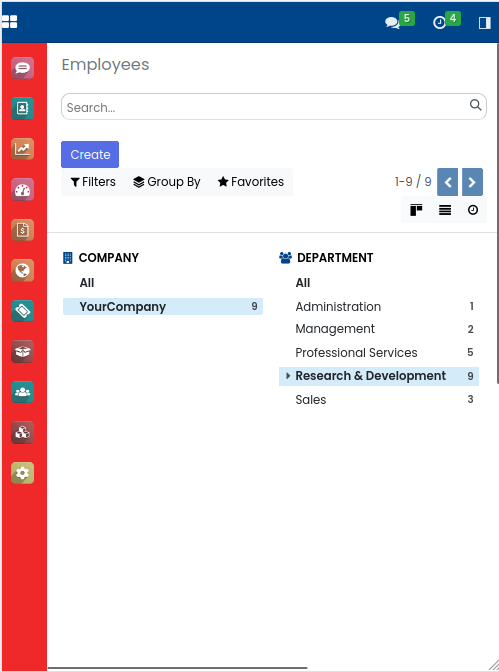Switch to List view
Image resolution: width=499 pixels, height=672 pixels.
tap(445, 210)
